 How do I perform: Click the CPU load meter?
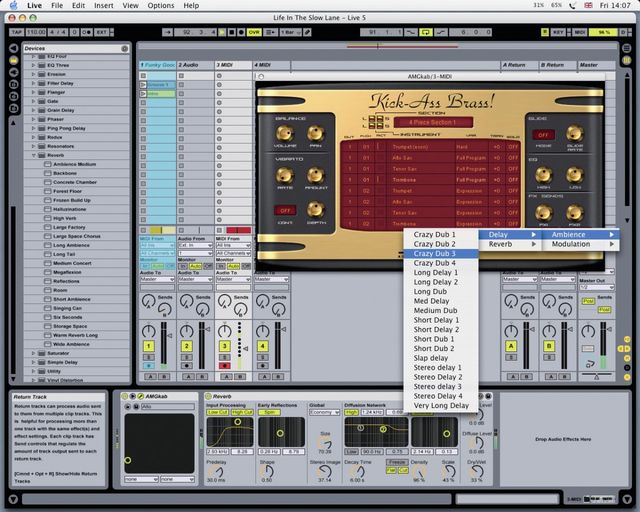[x=603, y=32]
